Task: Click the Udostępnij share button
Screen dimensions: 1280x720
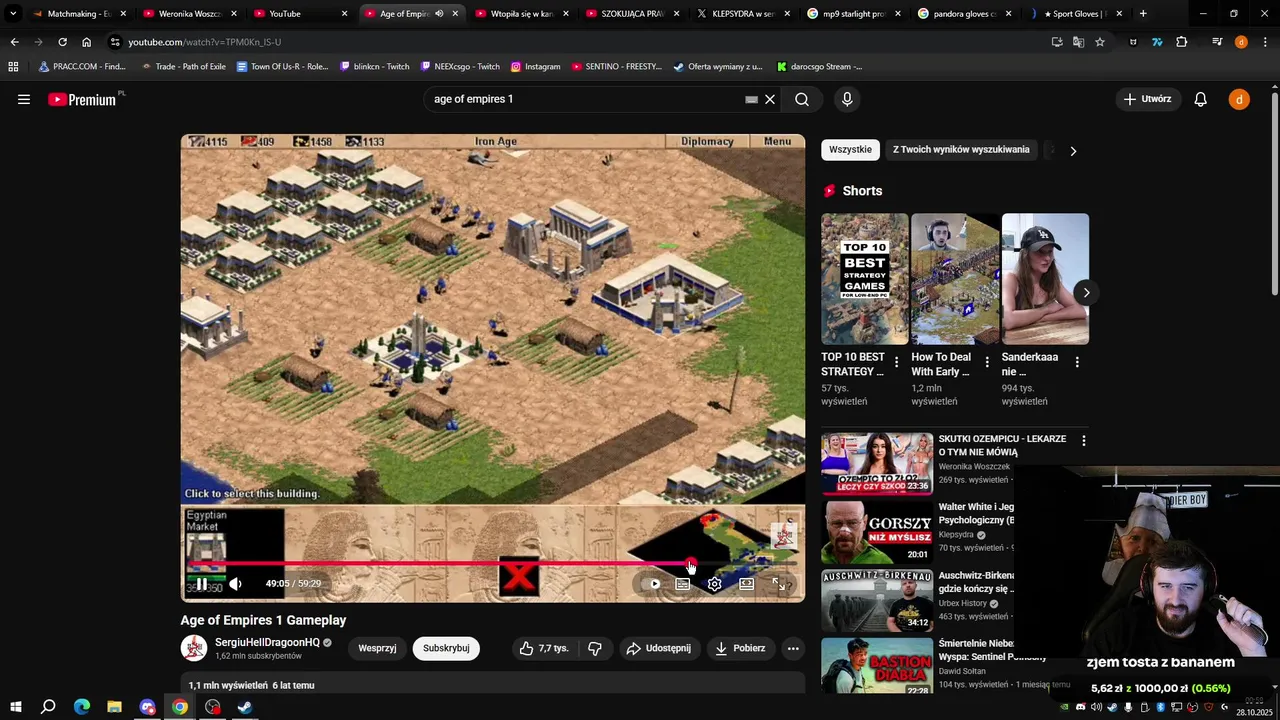Action: (x=658, y=648)
